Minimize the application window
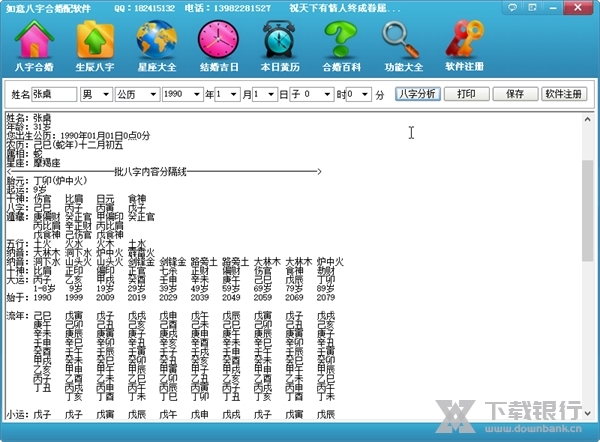 (x=553, y=7)
